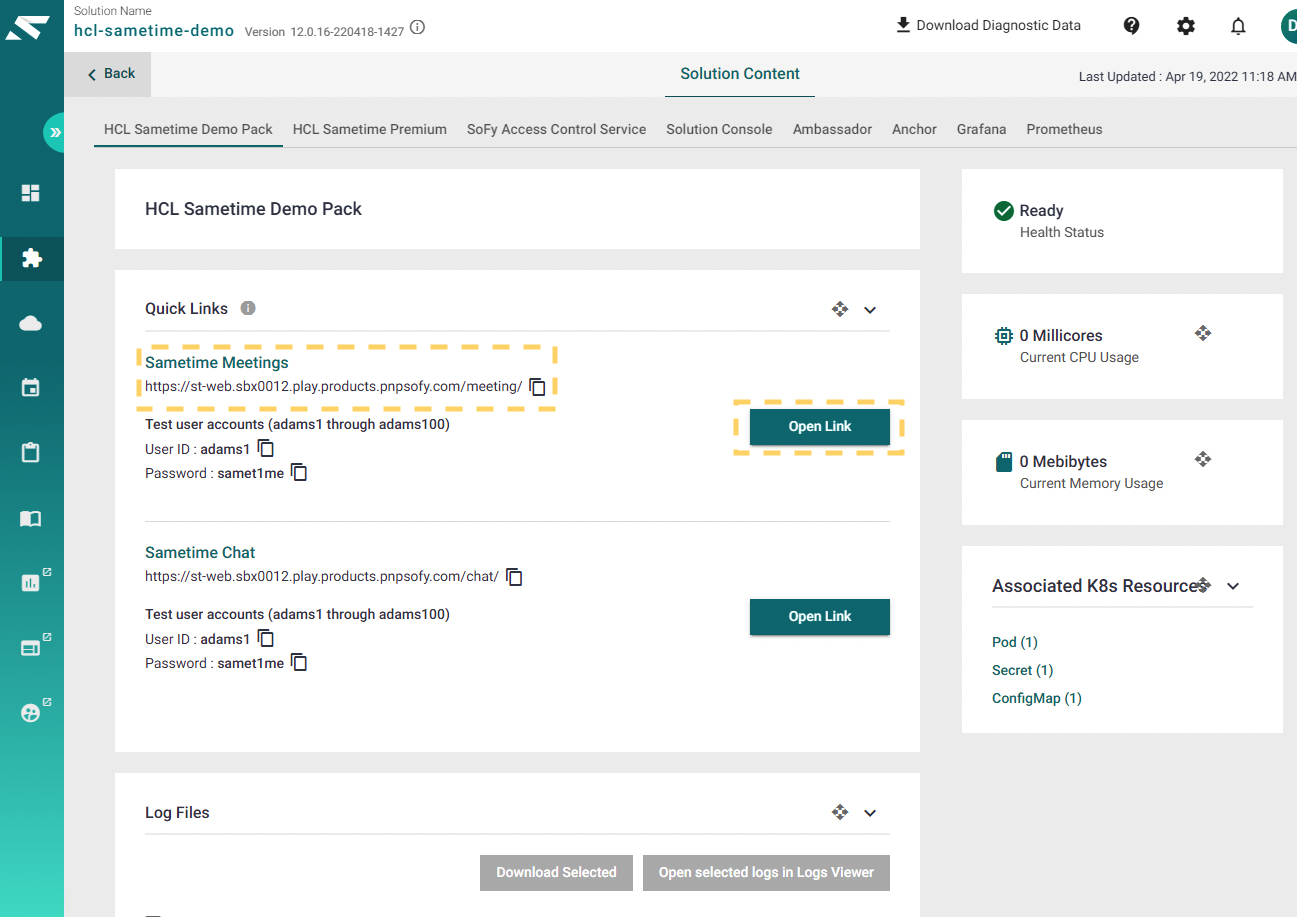1297x917 pixels.
Task: Click Open selected logs in Logs Viewer
Action: [x=766, y=872]
